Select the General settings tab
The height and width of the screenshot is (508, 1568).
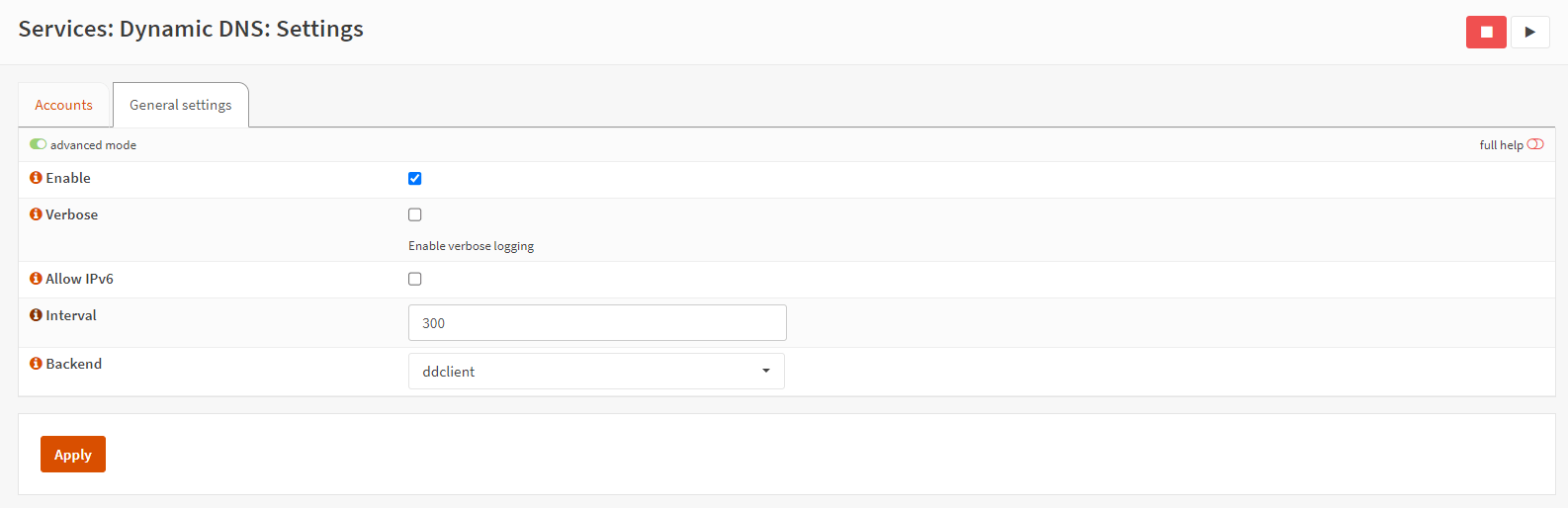[181, 106]
